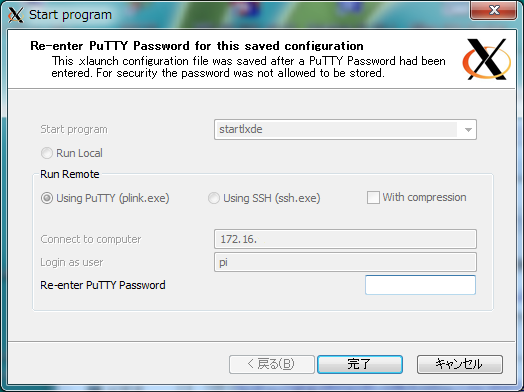524x392 pixels.
Task: Click the bold header title text
Action: (197, 45)
